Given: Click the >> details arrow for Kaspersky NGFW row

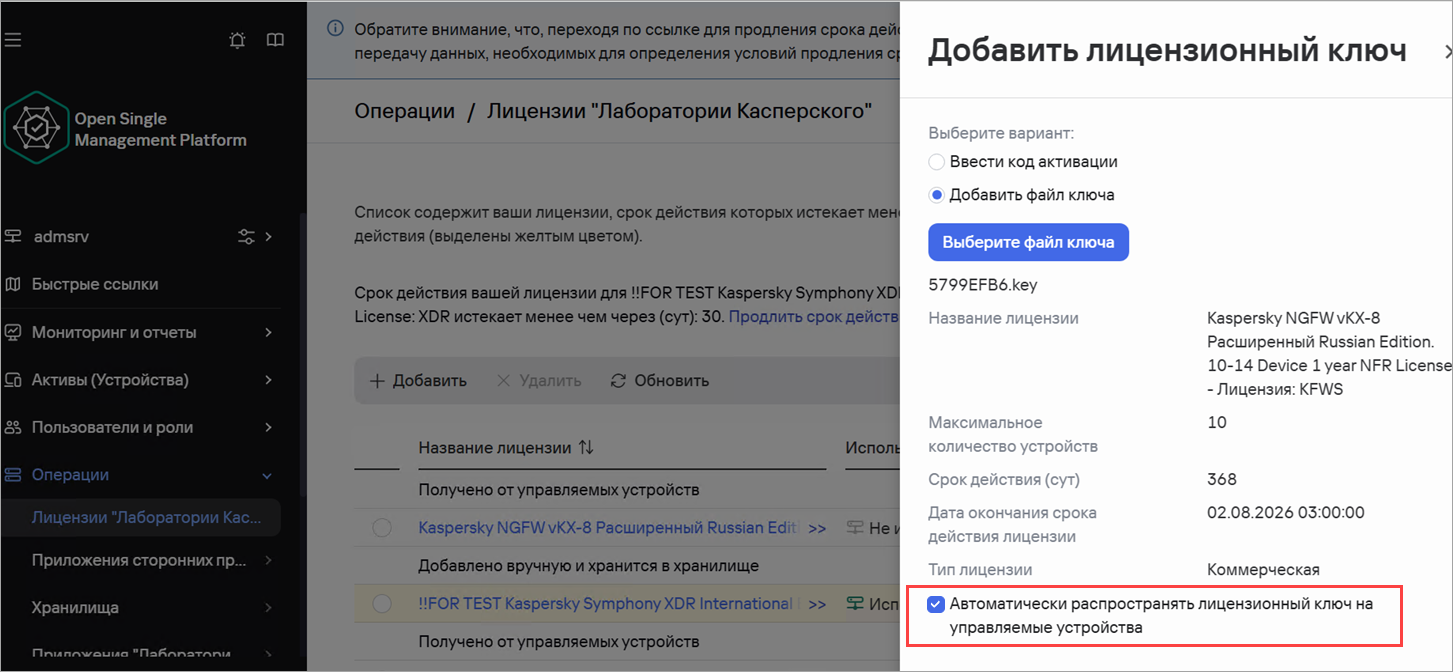Looking at the screenshot, I should tap(817, 528).
